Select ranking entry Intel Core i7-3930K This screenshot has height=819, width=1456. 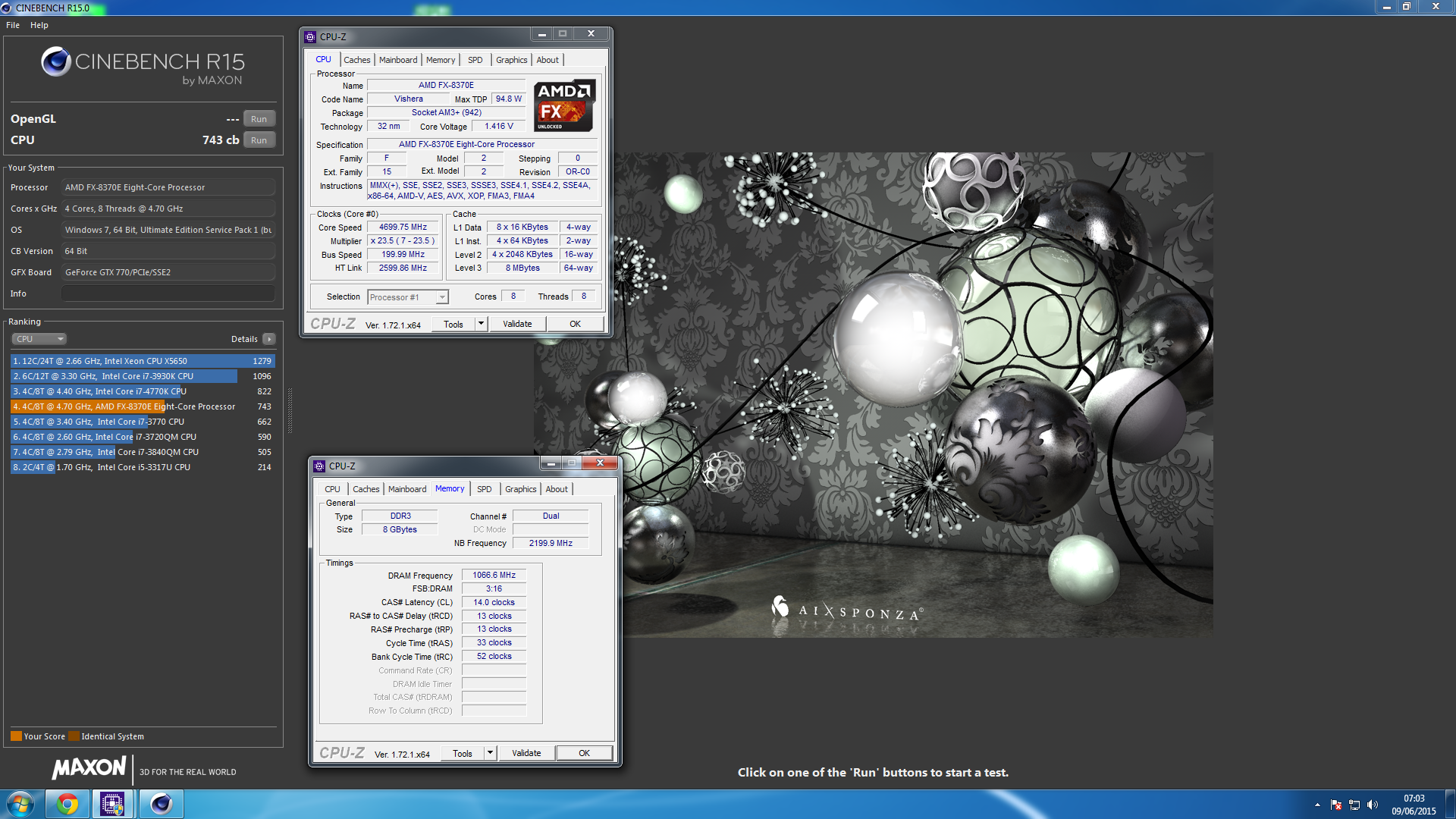coord(143,376)
